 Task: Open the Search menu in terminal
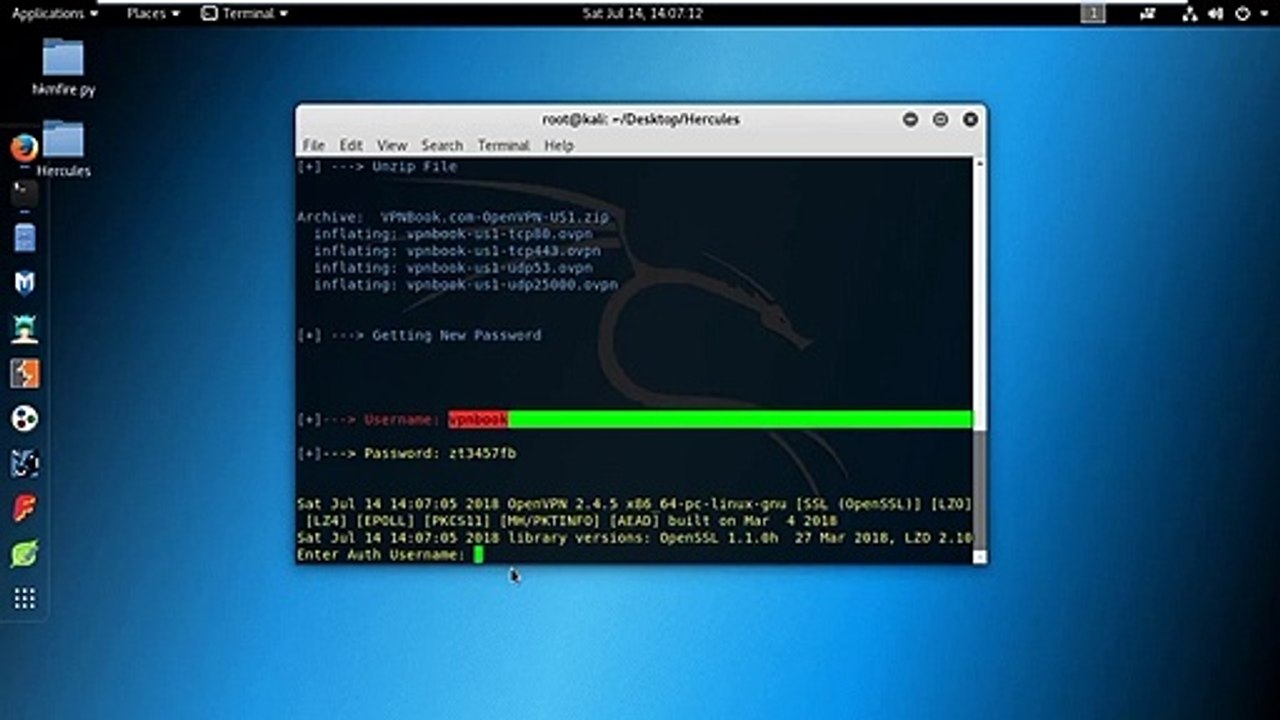(441, 145)
